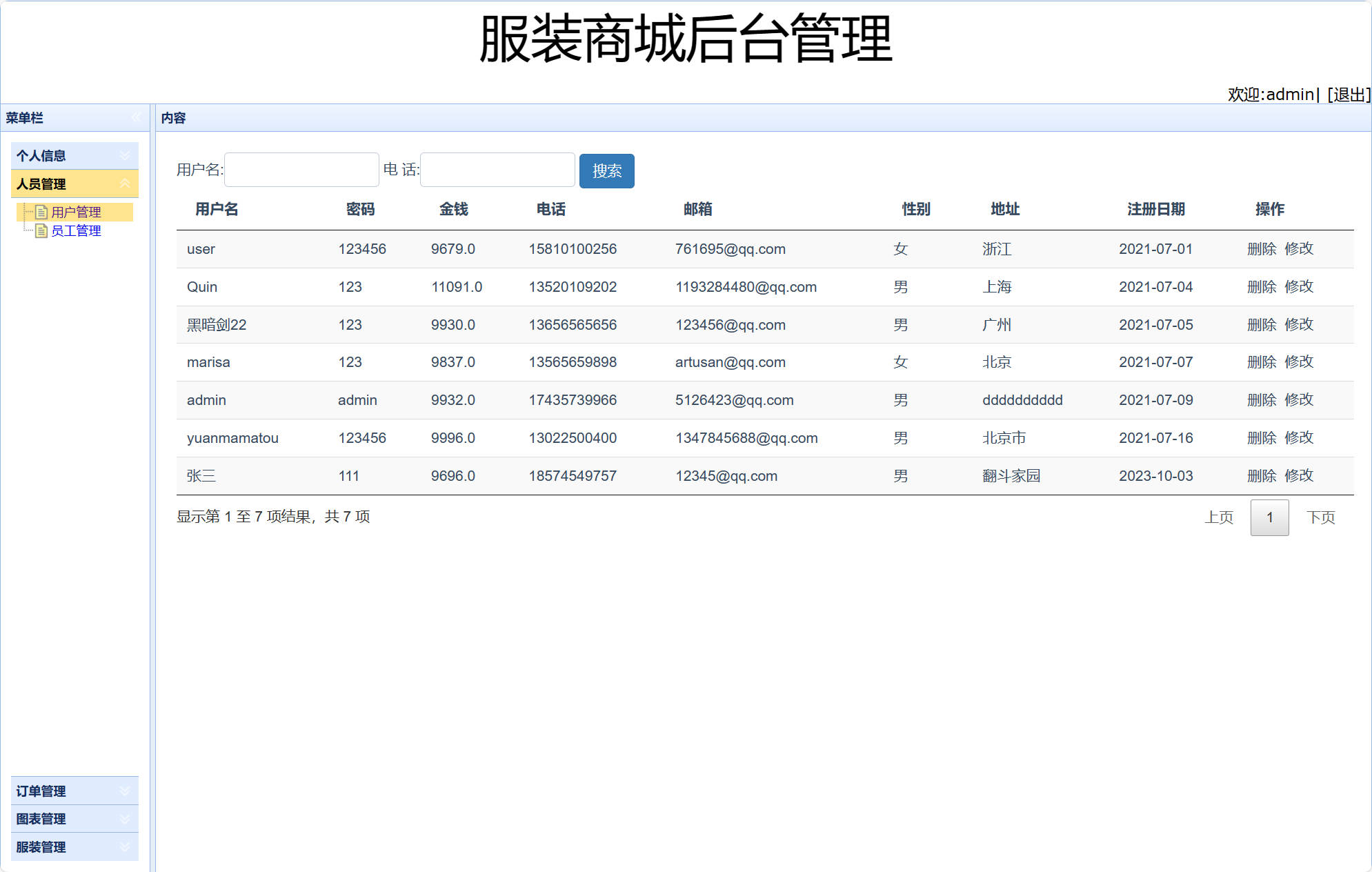Click 删除 for user admin
1372x872 pixels.
click(1262, 400)
